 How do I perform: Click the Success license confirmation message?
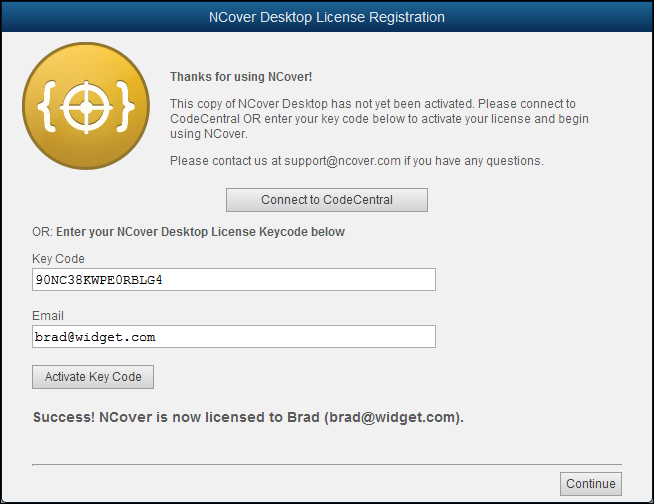[x=248, y=417]
